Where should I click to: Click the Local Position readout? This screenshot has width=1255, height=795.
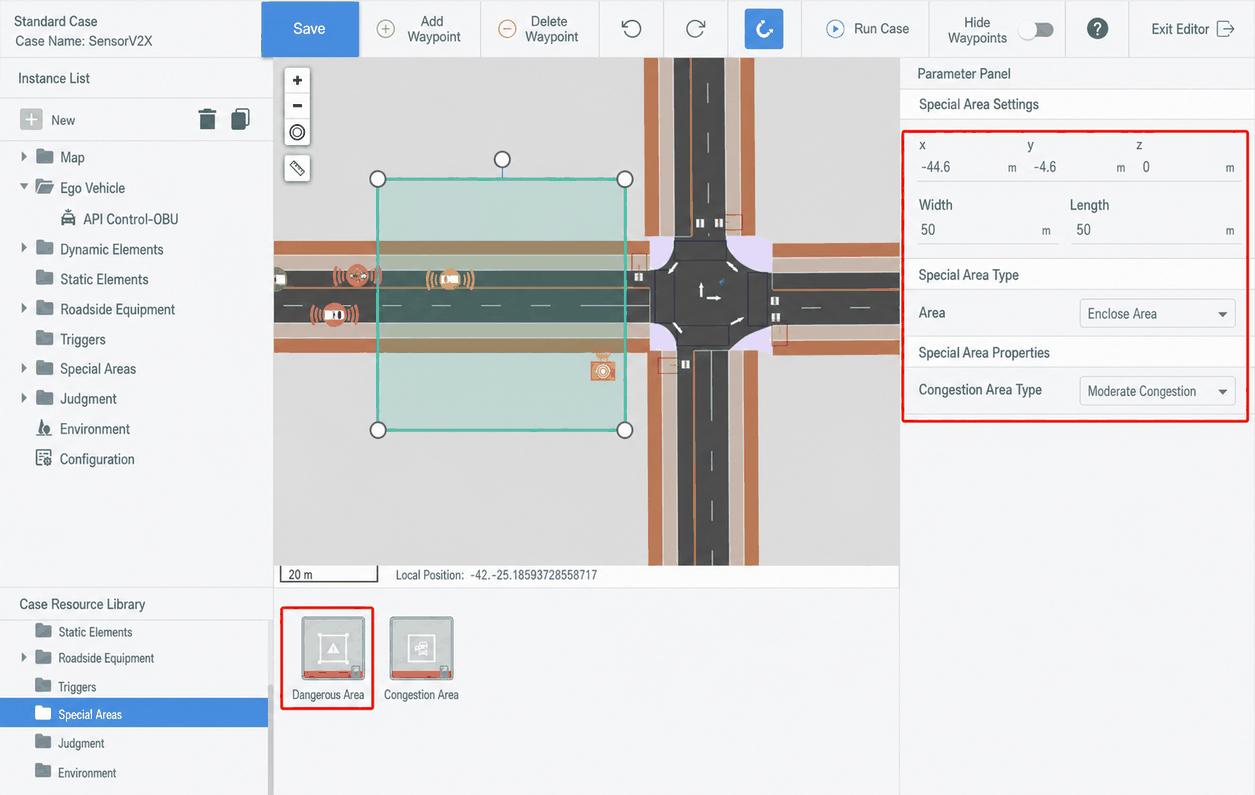point(496,575)
